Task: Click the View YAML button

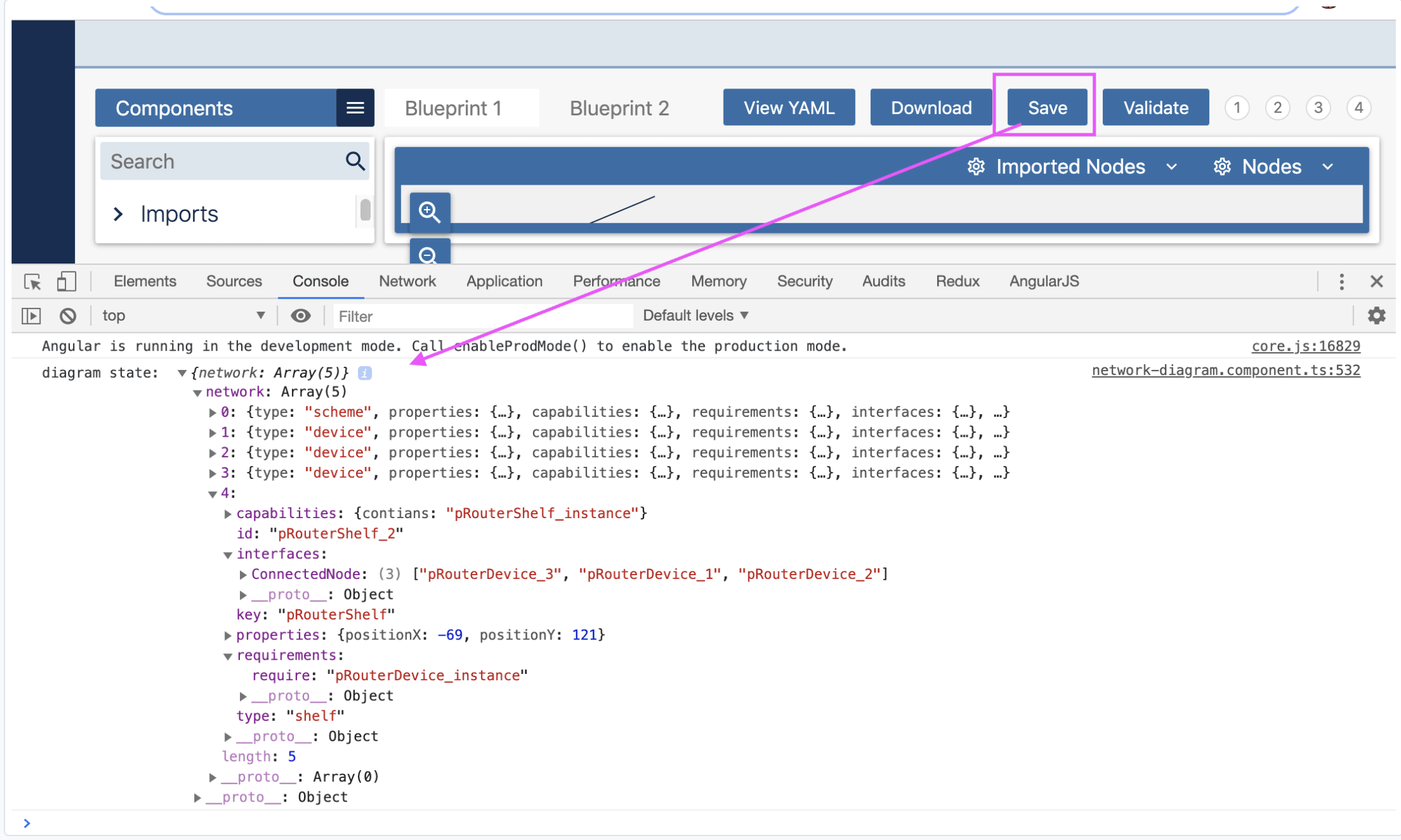Action: tap(788, 108)
